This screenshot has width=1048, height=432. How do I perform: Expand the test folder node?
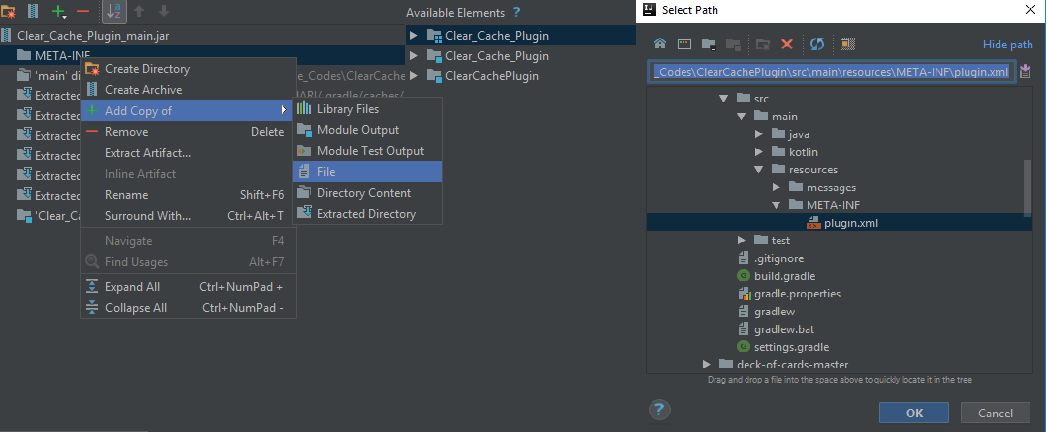tap(742, 240)
